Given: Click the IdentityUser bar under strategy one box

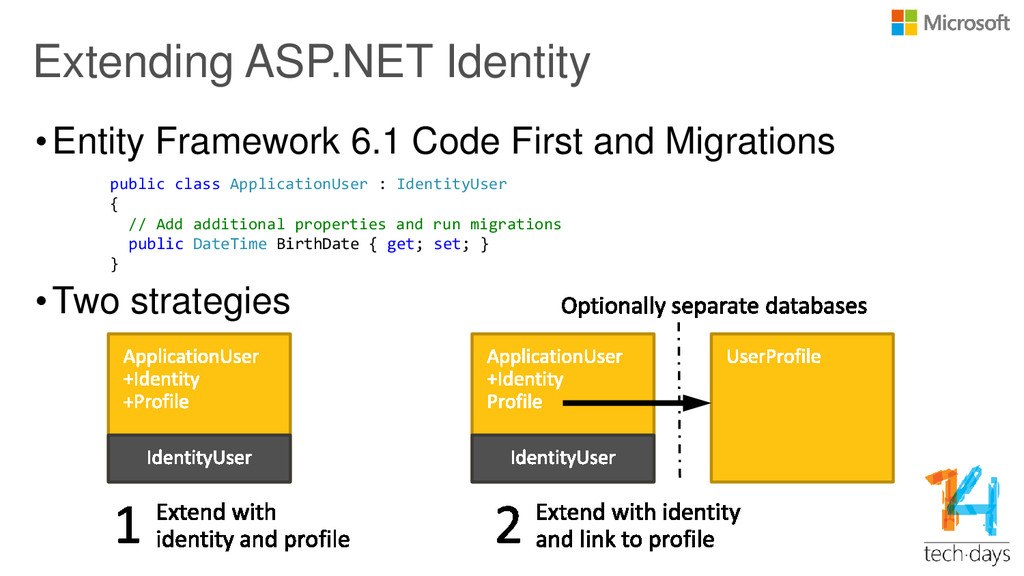Looking at the screenshot, I should pyautogui.click(x=199, y=458).
